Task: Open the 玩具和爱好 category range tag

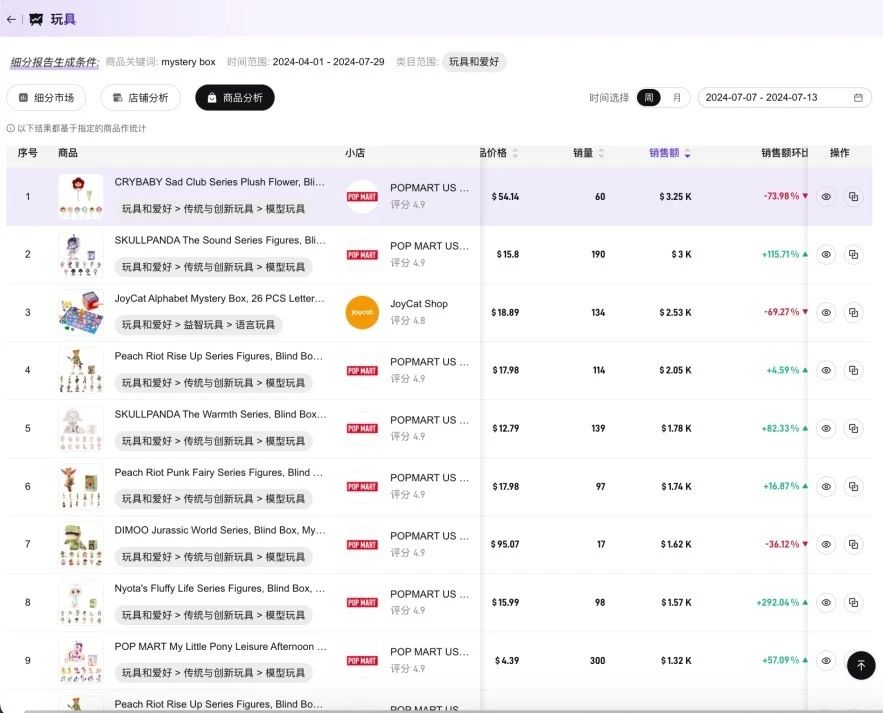Action: [x=474, y=62]
